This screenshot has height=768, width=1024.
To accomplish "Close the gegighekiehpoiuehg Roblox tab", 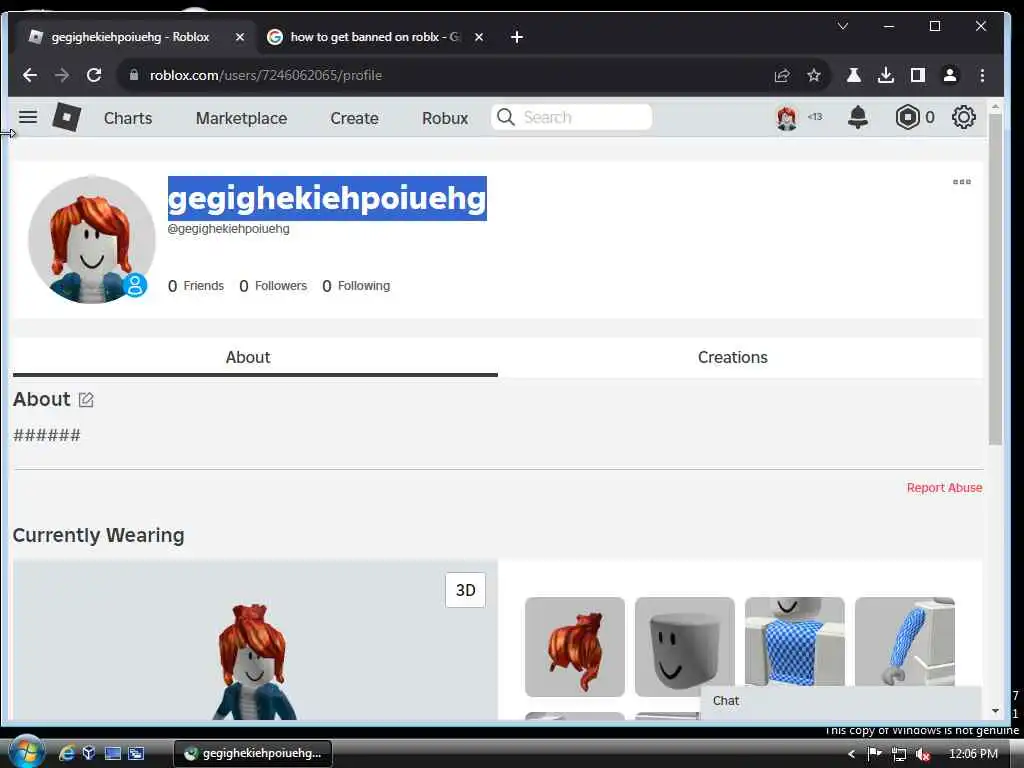I will tap(240, 37).
